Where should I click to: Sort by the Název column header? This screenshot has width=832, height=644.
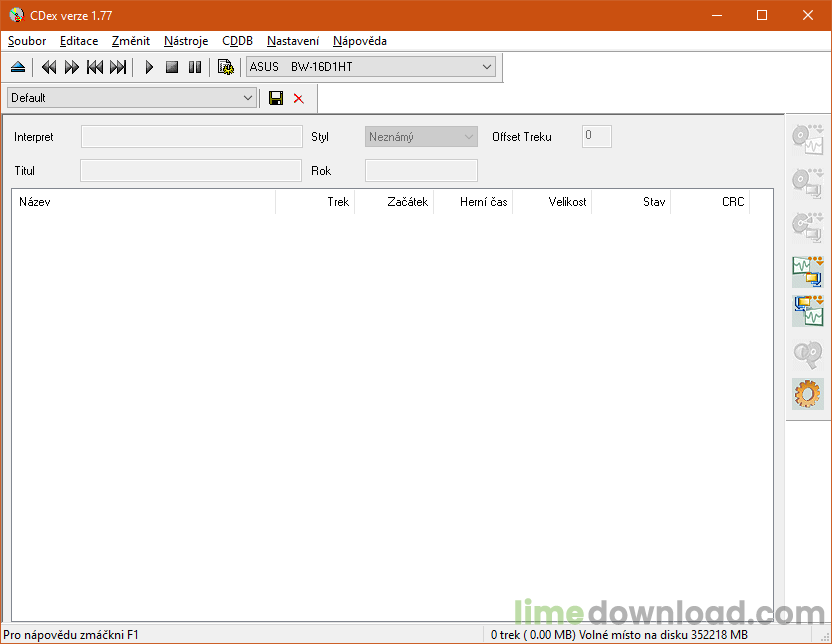(x=143, y=202)
